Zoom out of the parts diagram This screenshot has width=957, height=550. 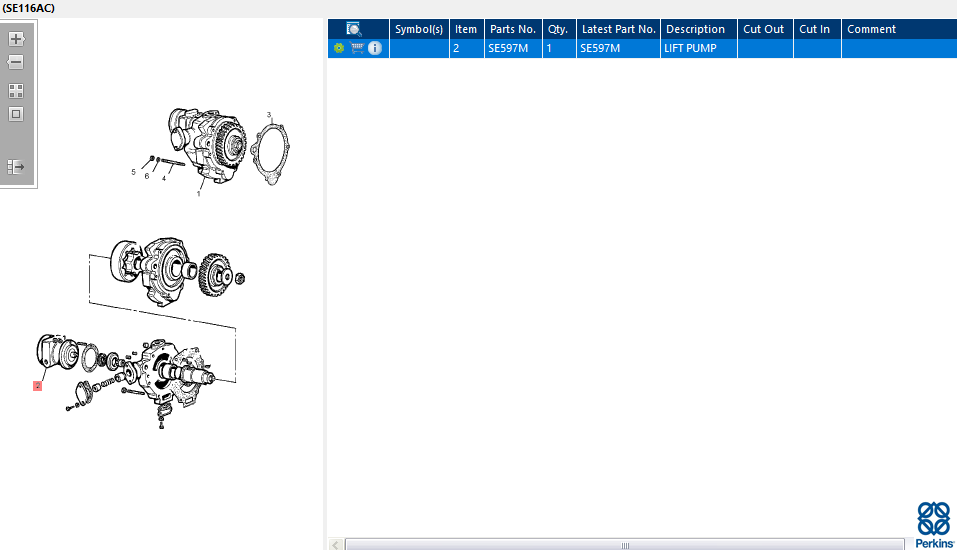[16, 62]
